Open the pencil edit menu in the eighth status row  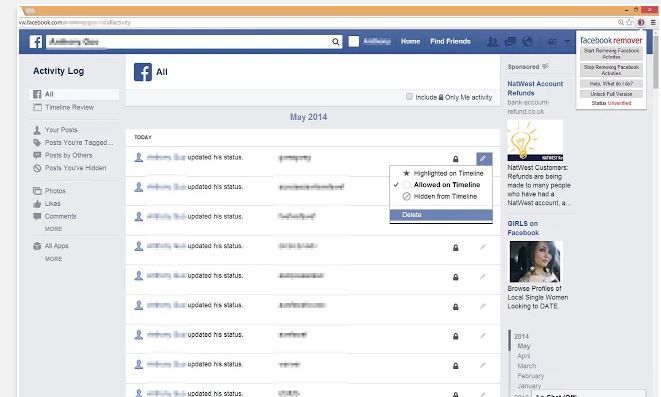(483, 365)
